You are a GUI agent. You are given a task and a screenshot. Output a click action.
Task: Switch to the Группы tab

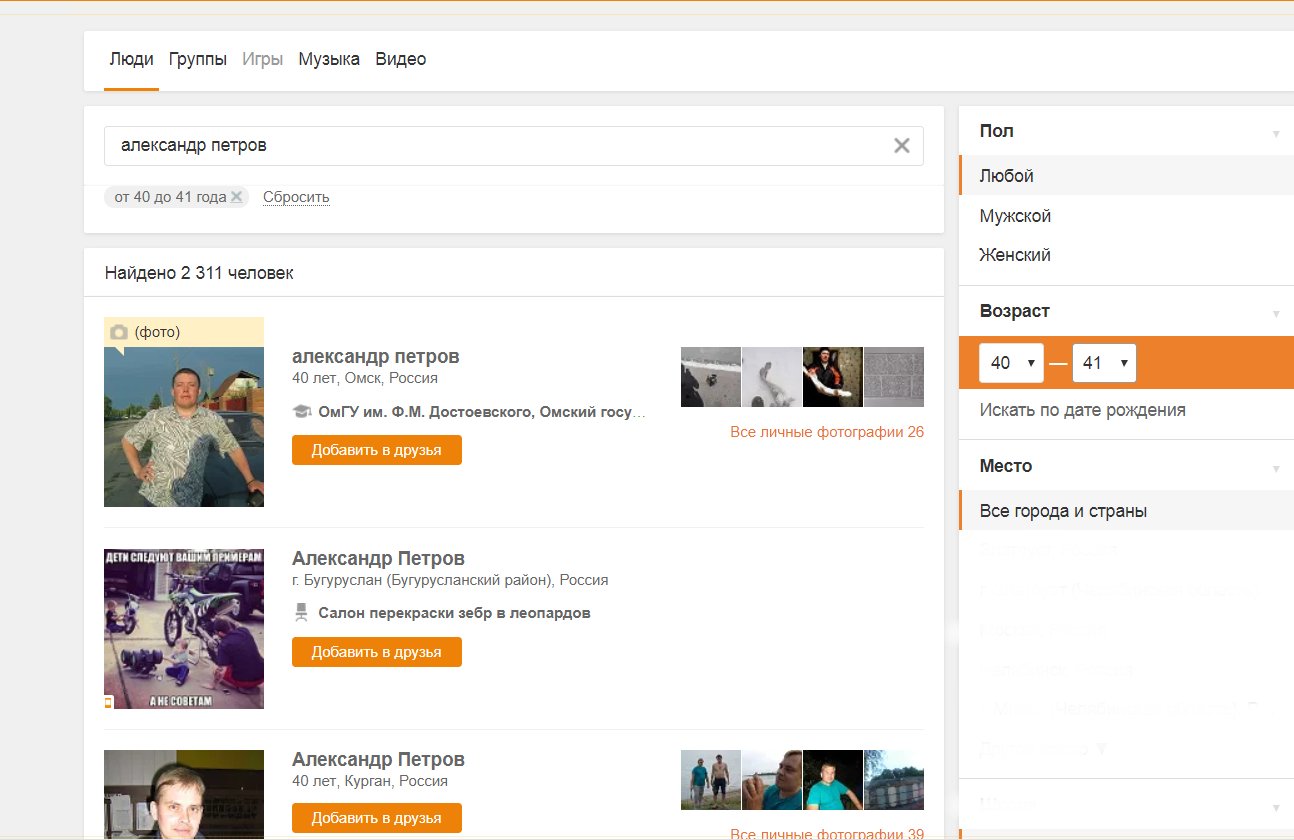coord(198,59)
